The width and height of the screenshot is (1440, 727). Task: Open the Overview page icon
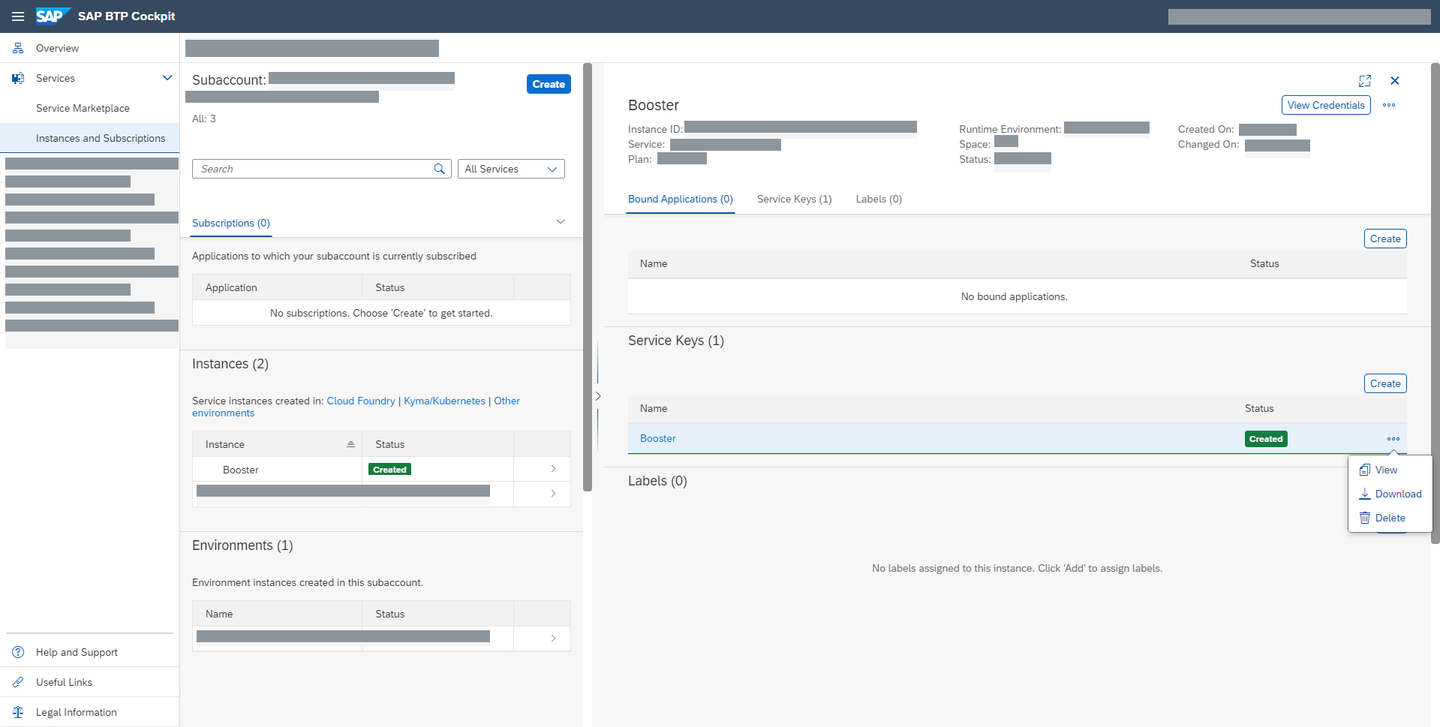[x=18, y=48]
